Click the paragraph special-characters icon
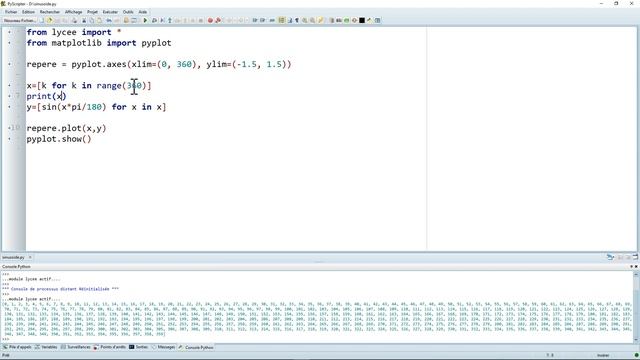640x360 pixels. [x=297, y=20]
